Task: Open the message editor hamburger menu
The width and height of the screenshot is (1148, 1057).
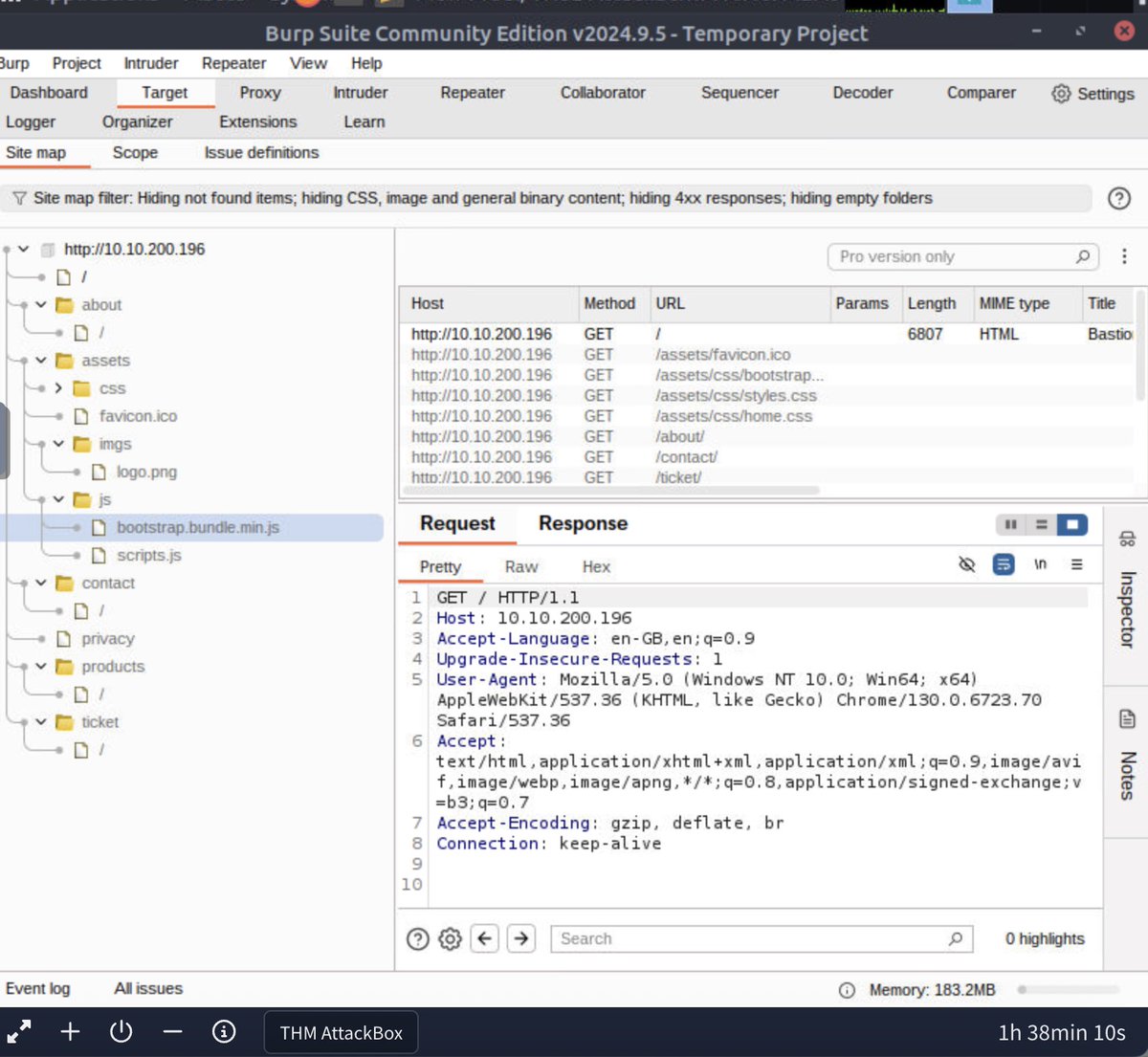Action: tap(1076, 564)
